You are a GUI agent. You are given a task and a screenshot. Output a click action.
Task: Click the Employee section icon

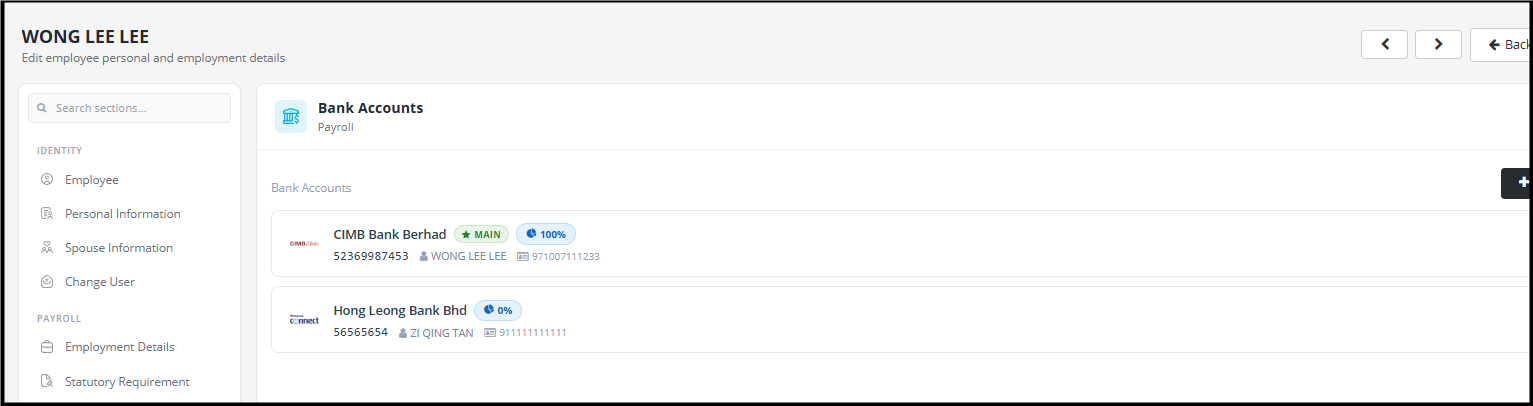coord(46,180)
